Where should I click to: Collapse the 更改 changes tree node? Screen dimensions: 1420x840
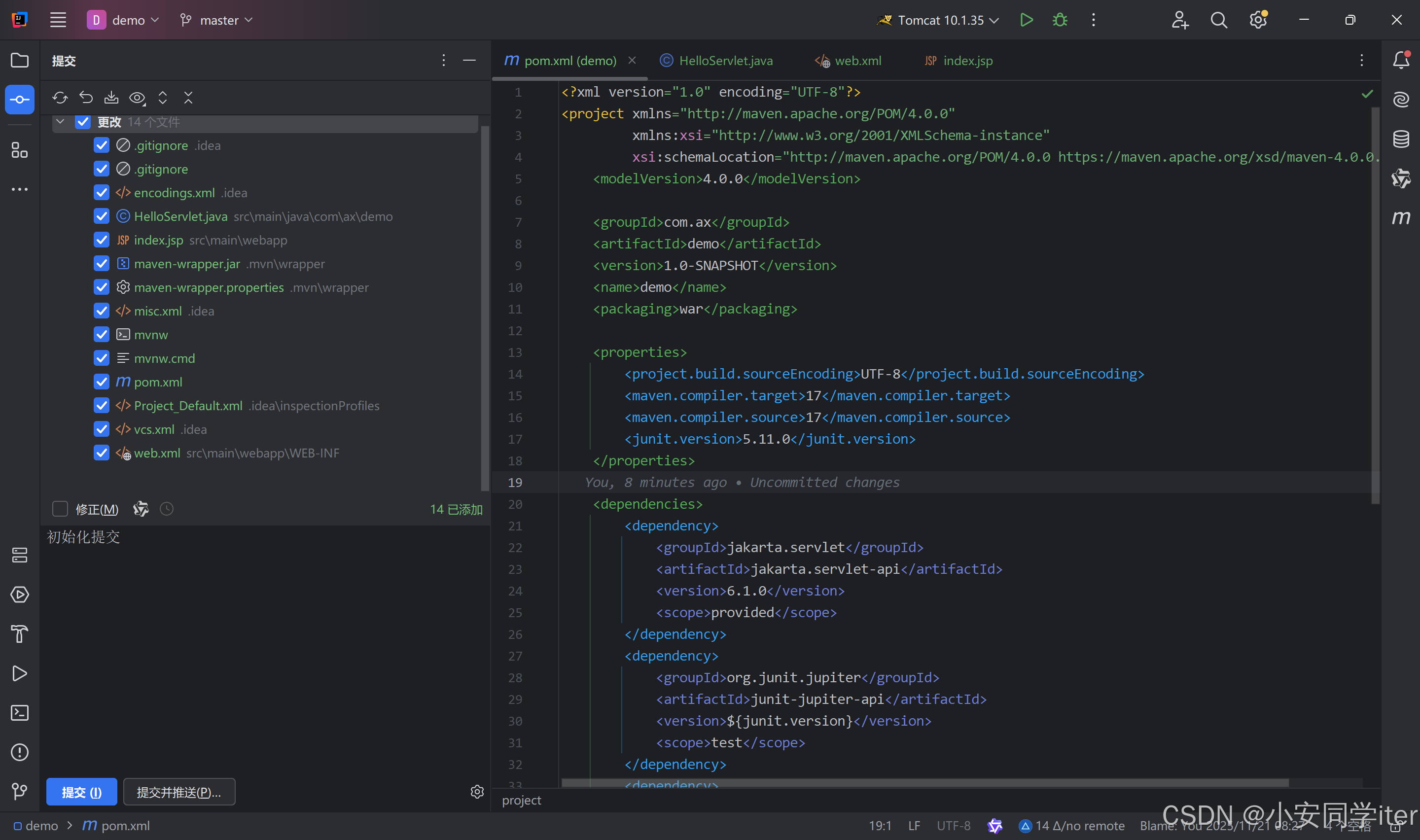tap(61, 122)
